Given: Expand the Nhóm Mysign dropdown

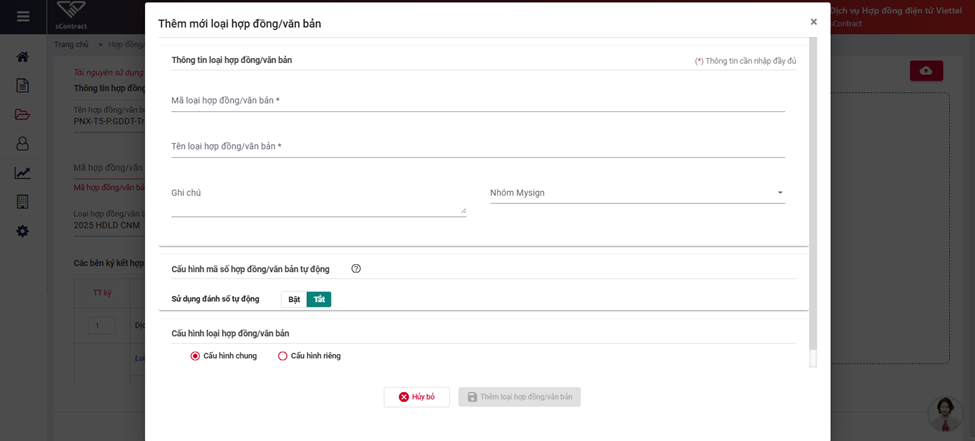Looking at the screenshot, I should [637, 193].
